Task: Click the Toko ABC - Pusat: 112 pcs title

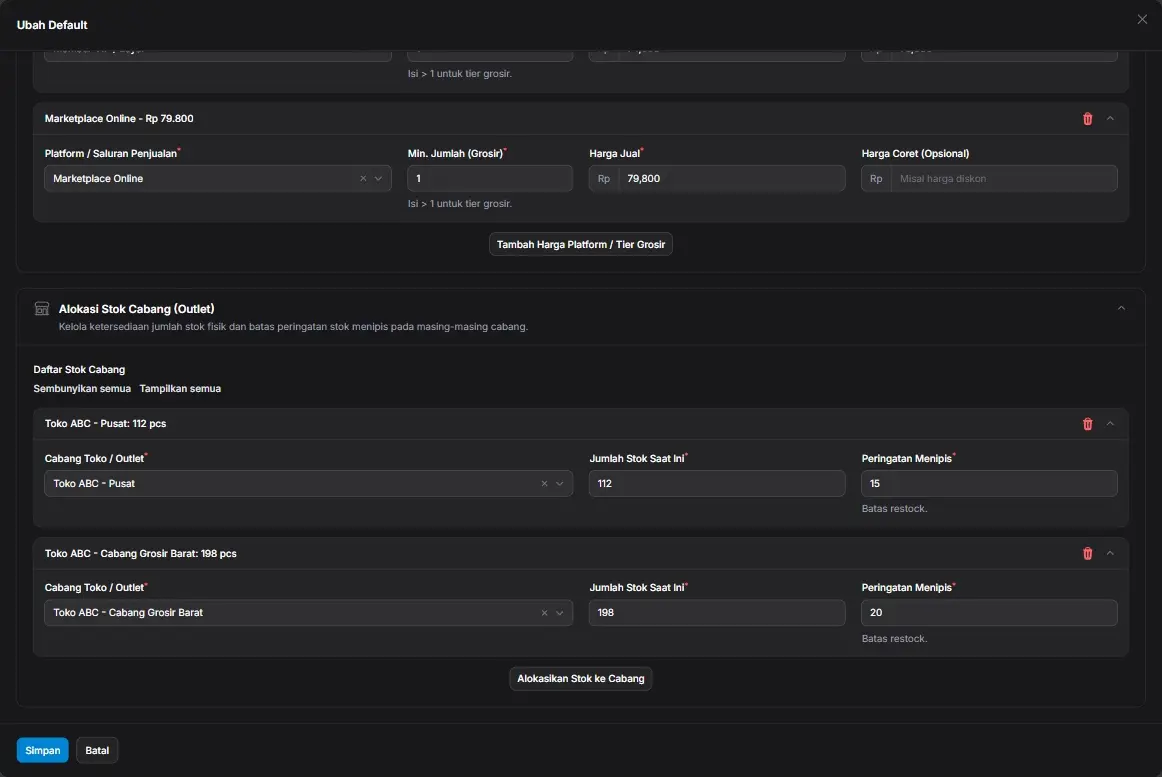Action: coord(105,424)
